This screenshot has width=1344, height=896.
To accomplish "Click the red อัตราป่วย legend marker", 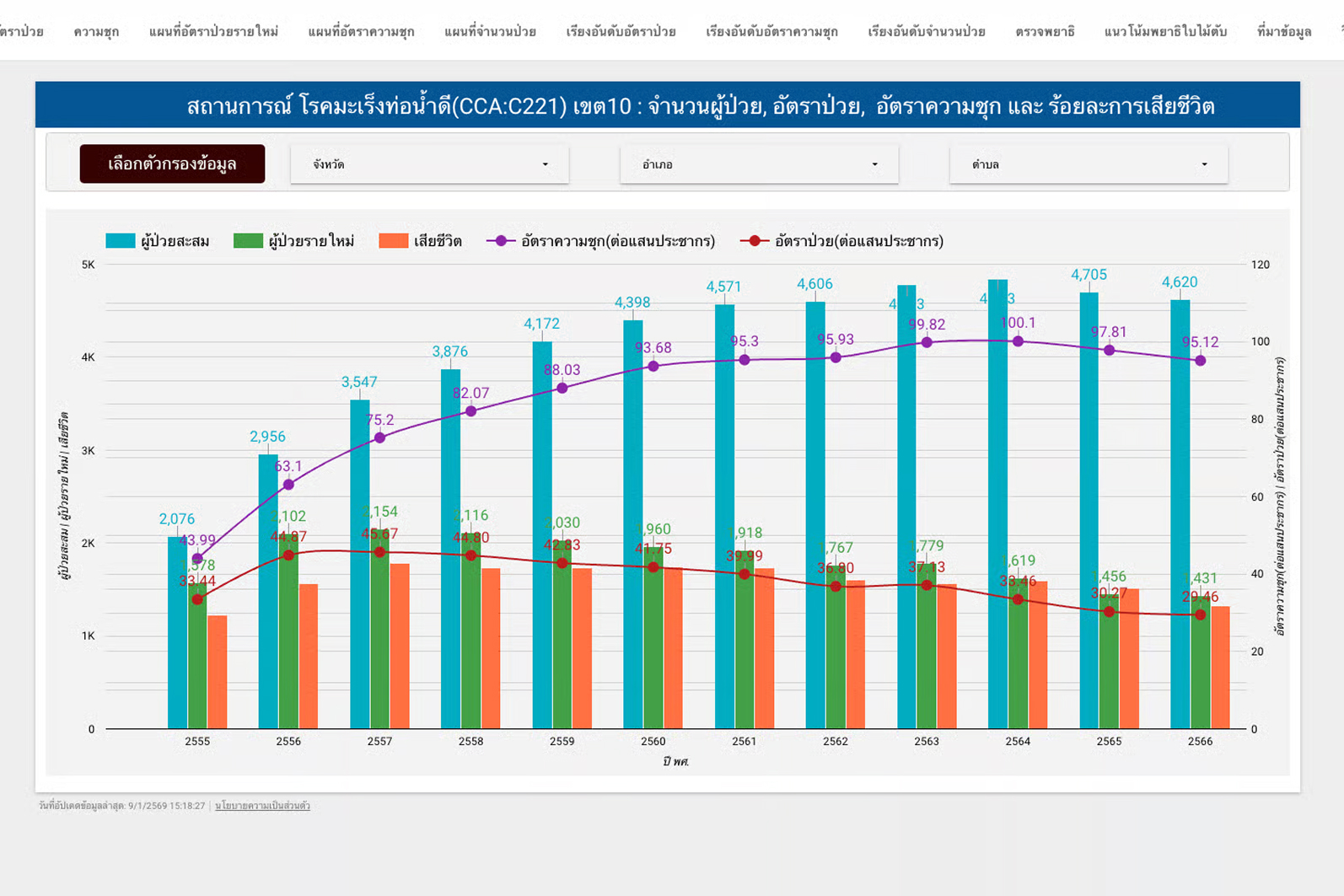I will 755,241.
